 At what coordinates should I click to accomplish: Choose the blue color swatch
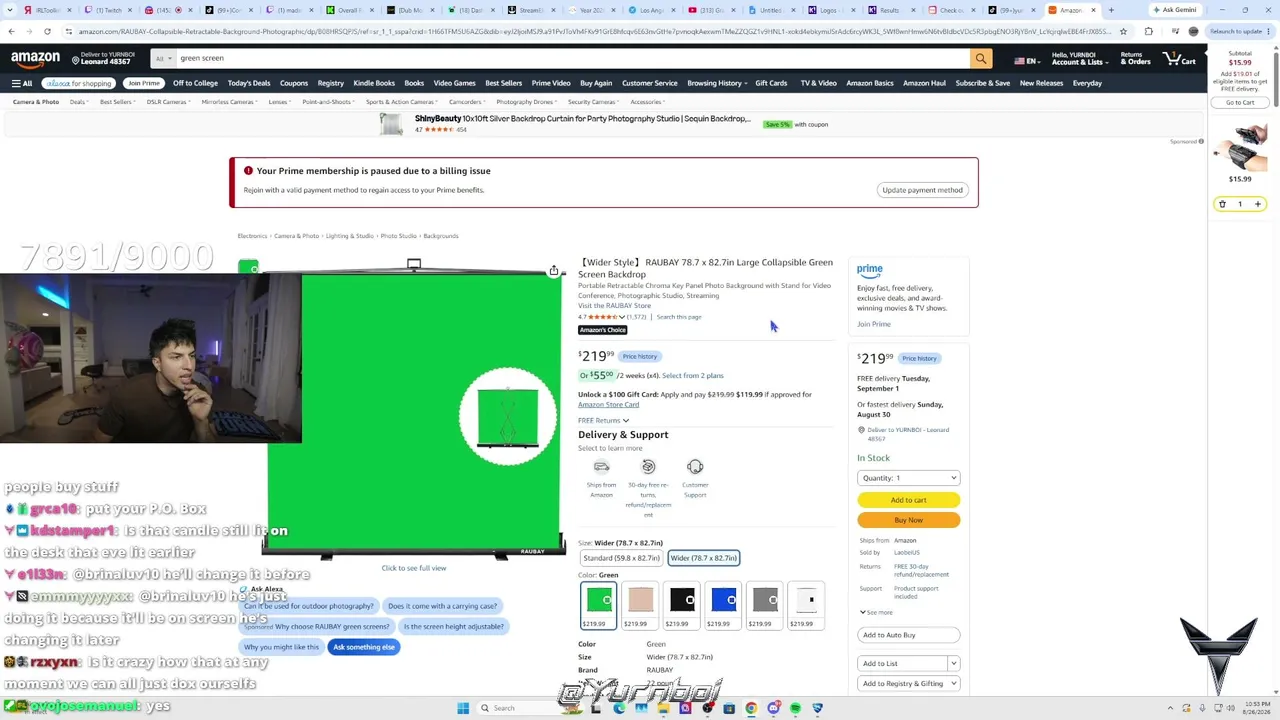723,605
